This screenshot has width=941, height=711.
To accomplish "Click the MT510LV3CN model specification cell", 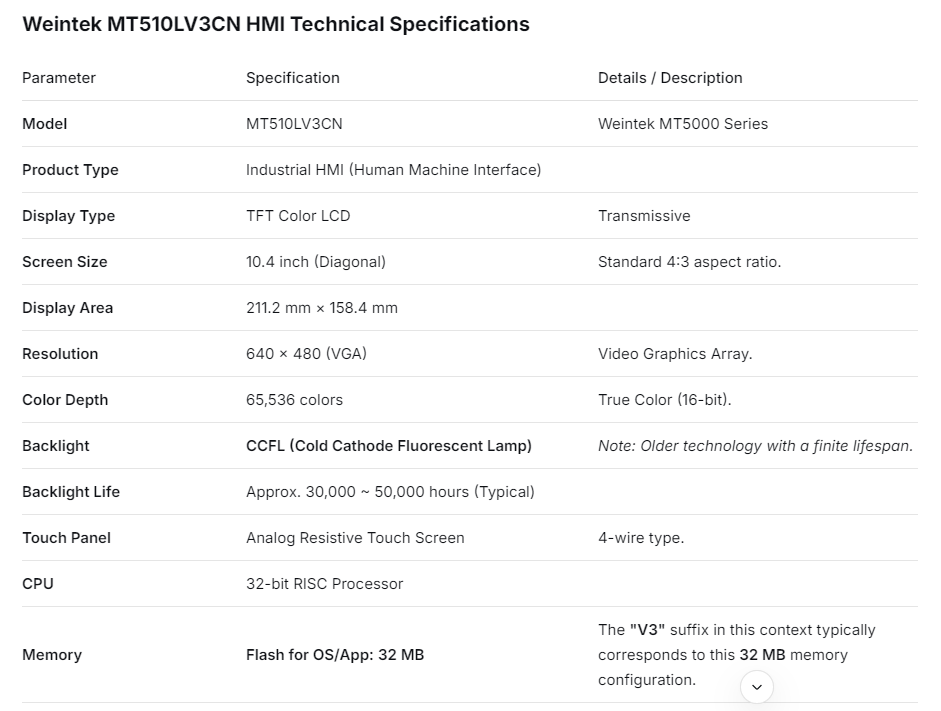I will click(x=294, y=124).
